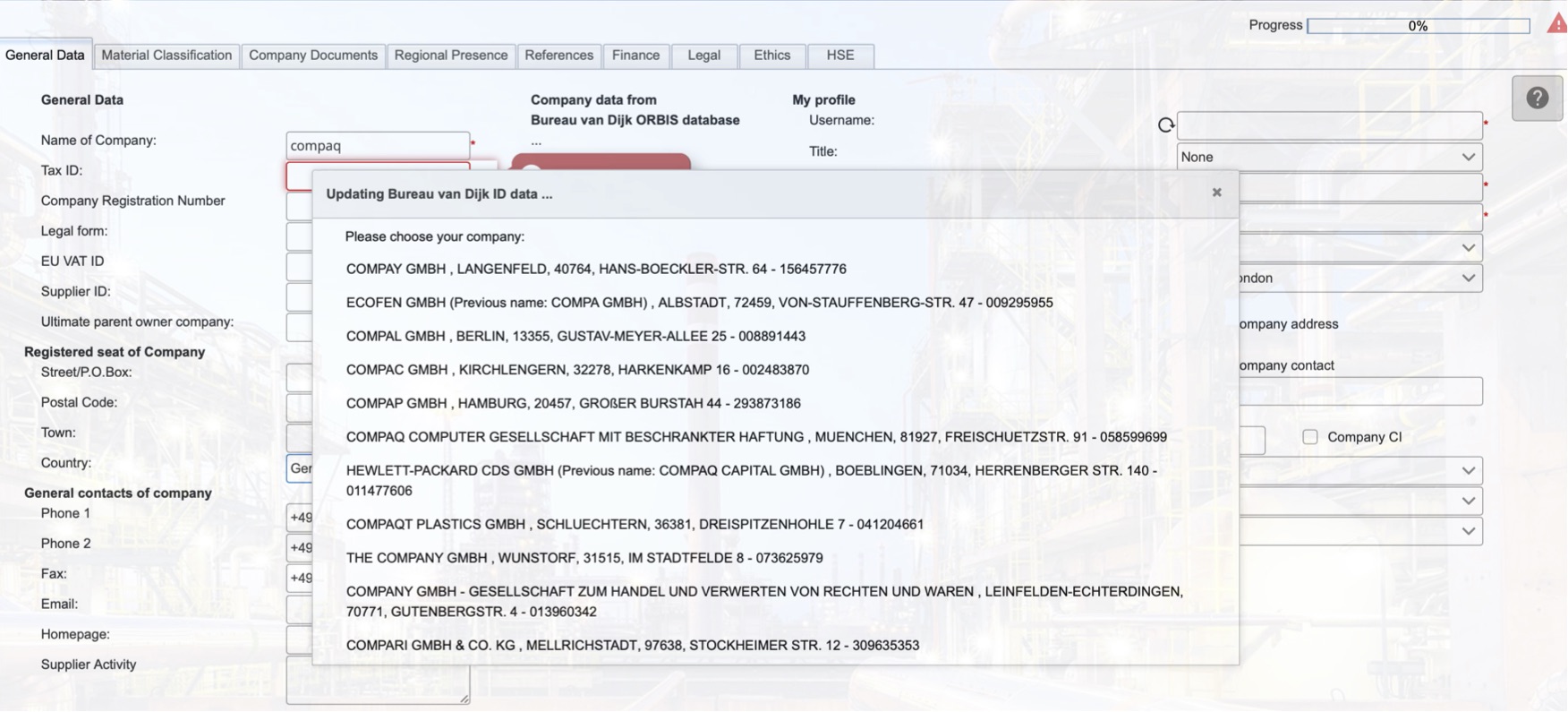The image size is (1568, 712).
Task: Click the Username input field
Action: pos(1329,125)
